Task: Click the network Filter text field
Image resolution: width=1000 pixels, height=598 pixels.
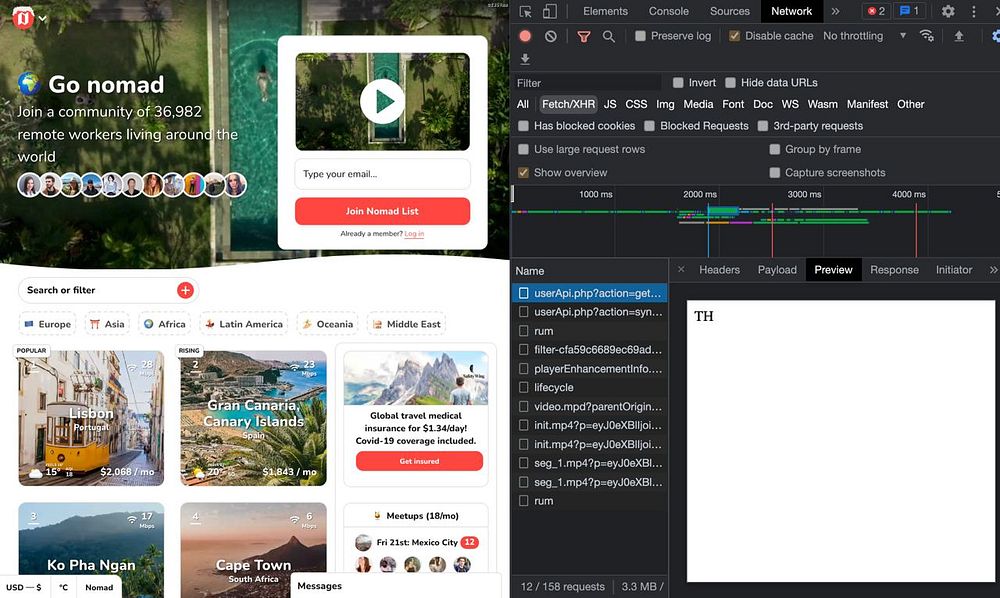Action: [x=587, y=83]
